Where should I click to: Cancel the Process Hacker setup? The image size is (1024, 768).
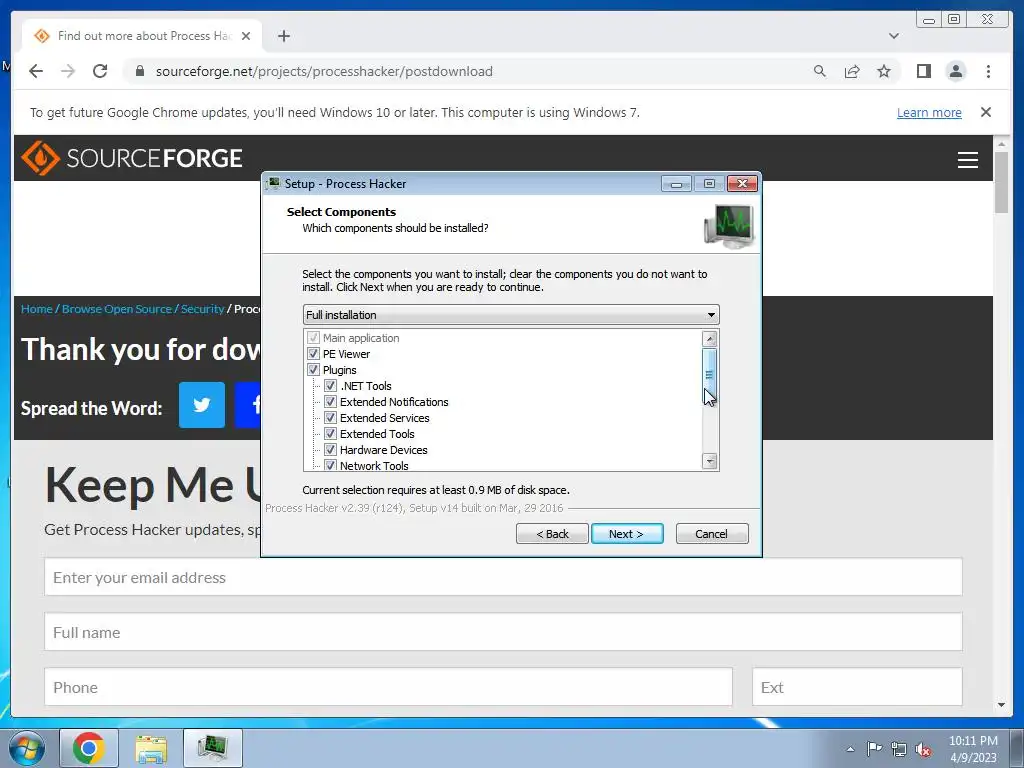coord(712,534)
